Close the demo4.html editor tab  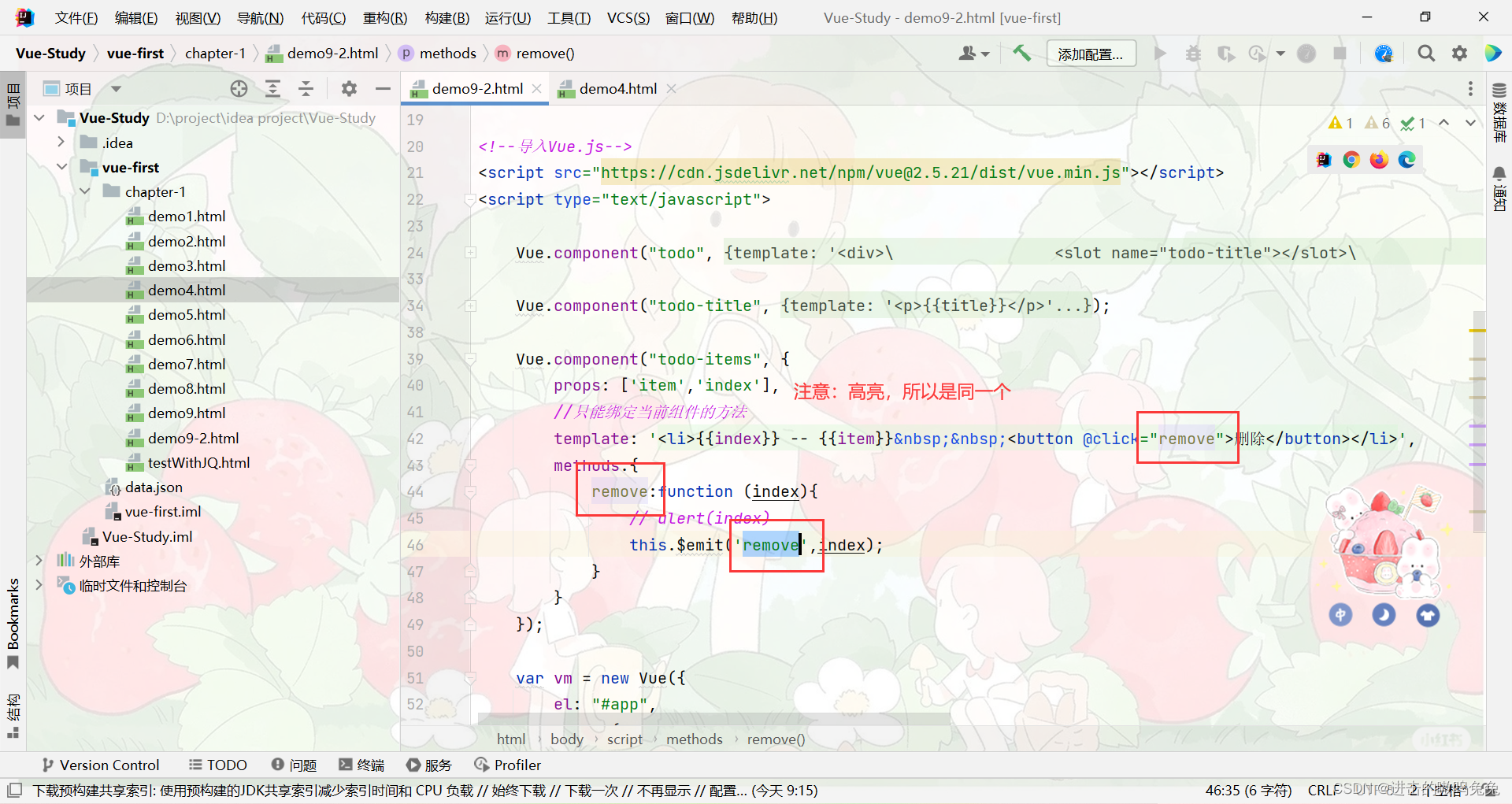pyautogui.click(x=671, y=89)
